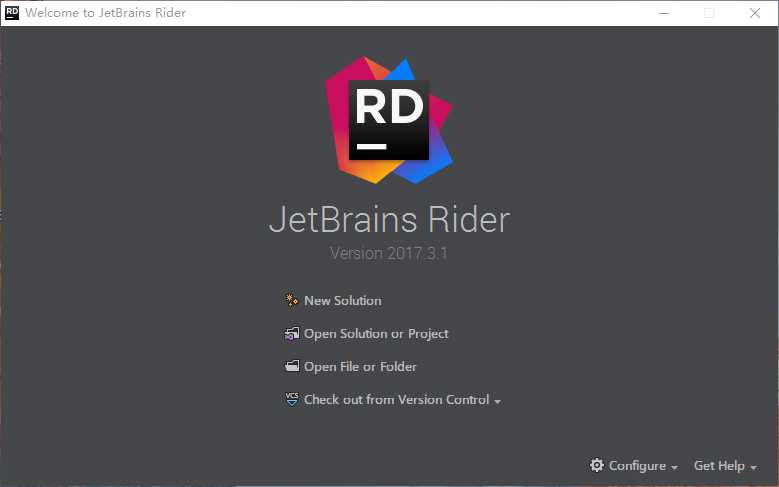Viewport: 779px width, 487px height.
Task: Create a New Solution
Action: [343, 301]
